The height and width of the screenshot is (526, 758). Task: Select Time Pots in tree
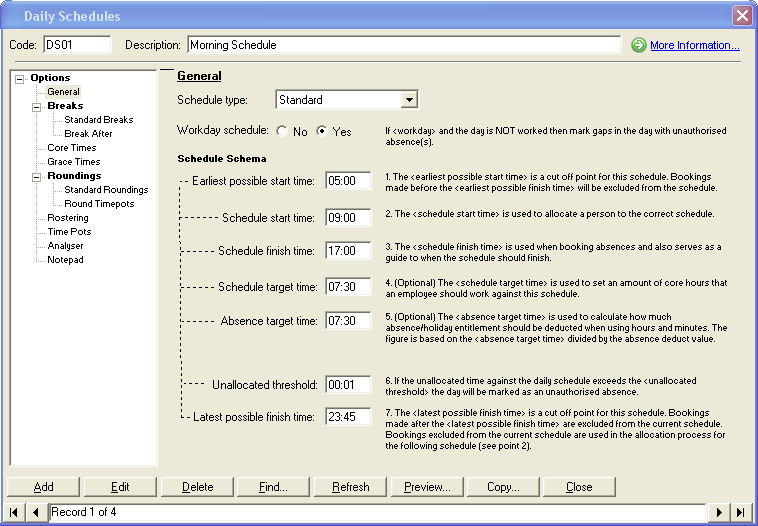(x=69, y=232)
